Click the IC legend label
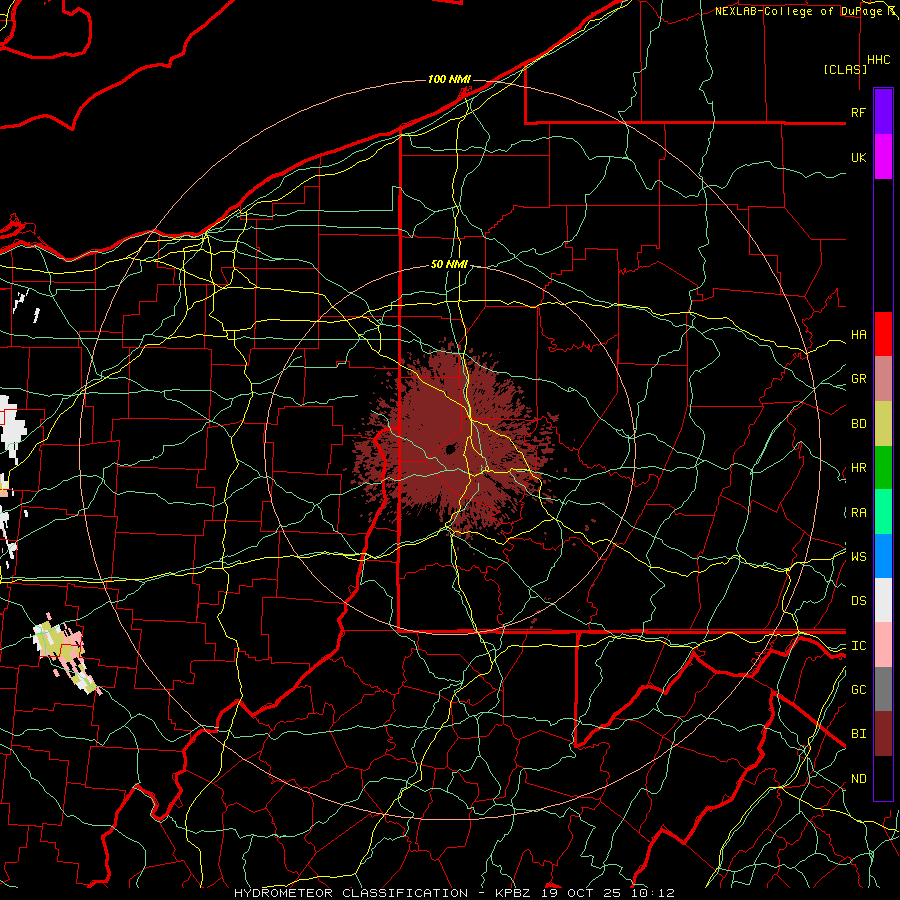This screenshot has width=900, height=900. point(858,646)
